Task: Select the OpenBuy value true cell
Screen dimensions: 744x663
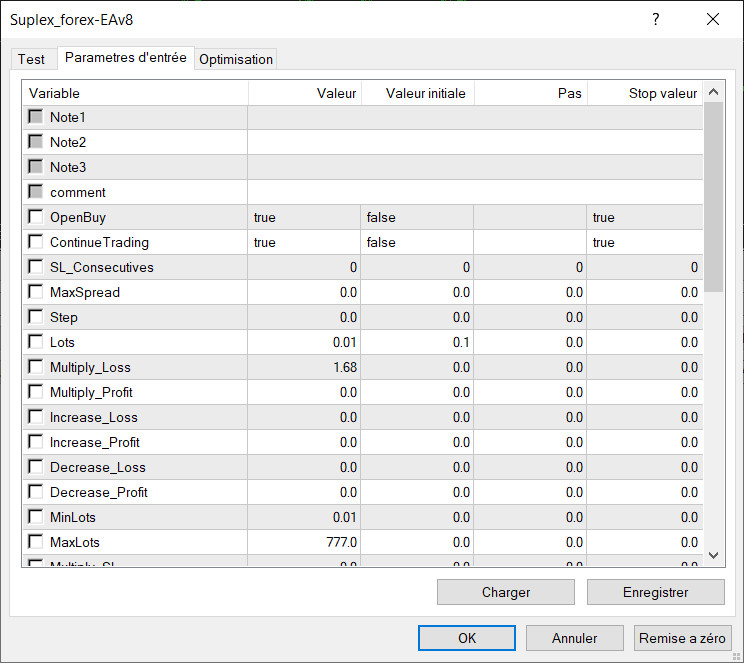Action: (304, 217)
